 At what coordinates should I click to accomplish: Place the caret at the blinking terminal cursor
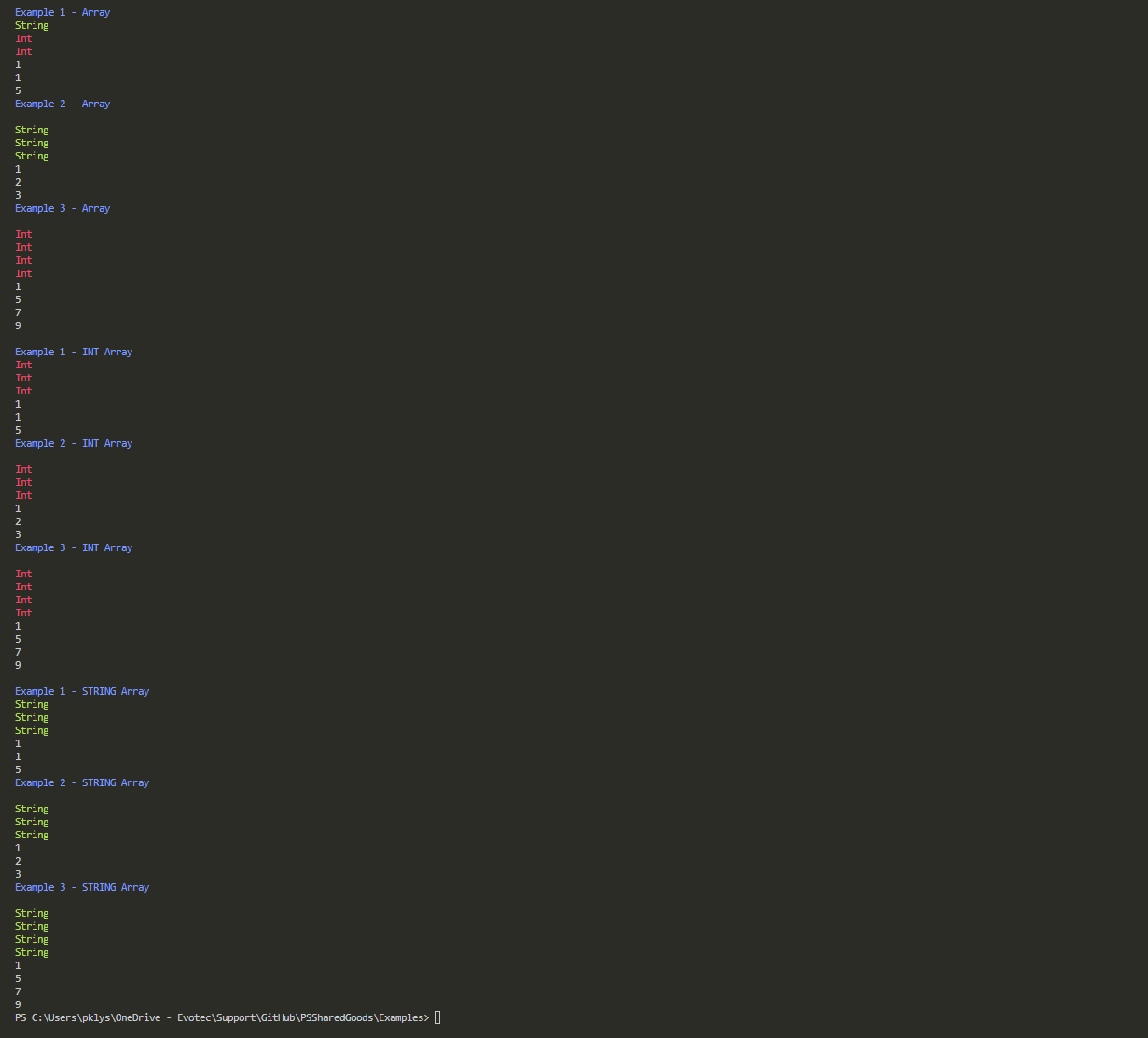pos(436,1017)
